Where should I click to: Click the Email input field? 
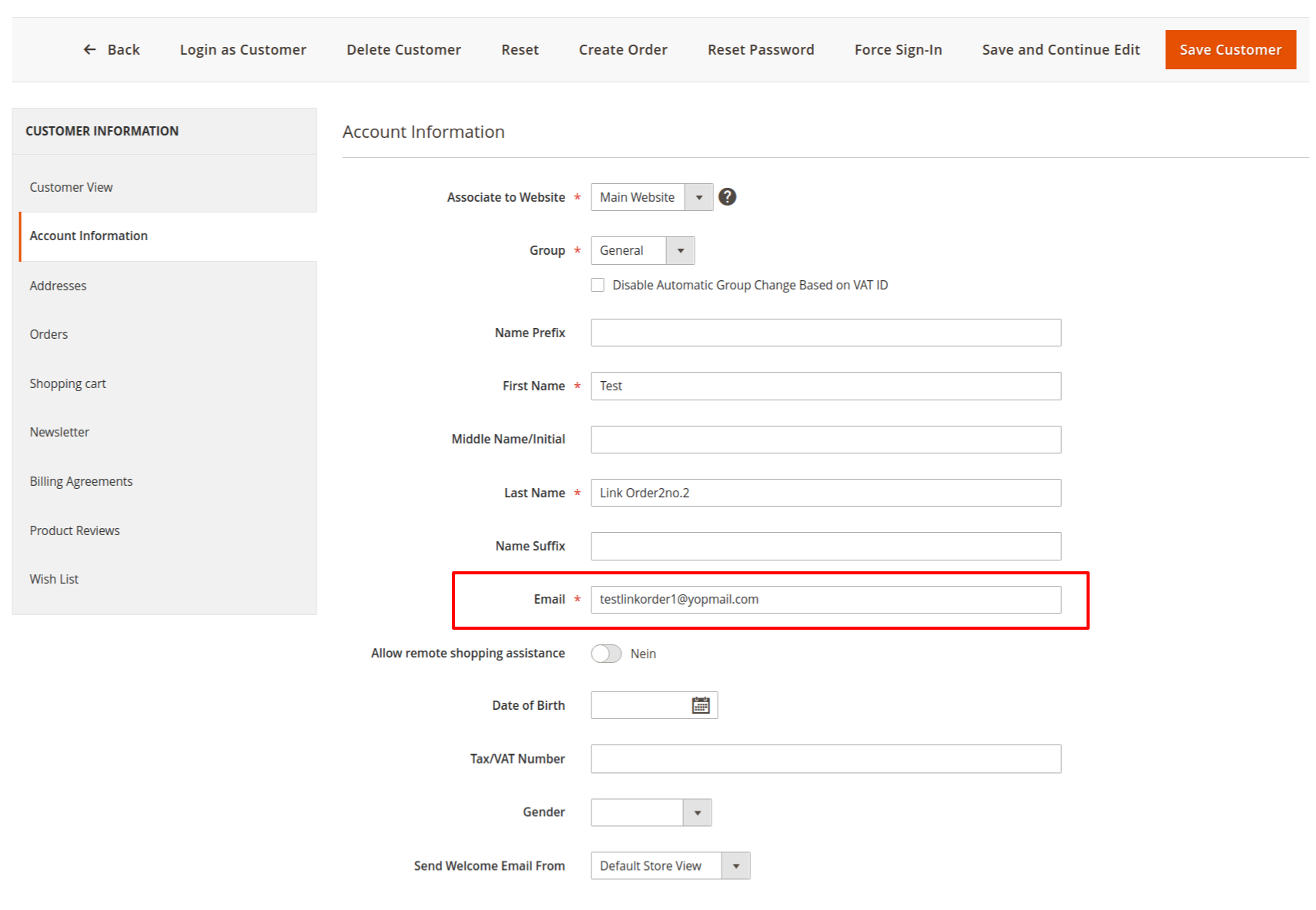pyautogui.click(x=825, y=600)
